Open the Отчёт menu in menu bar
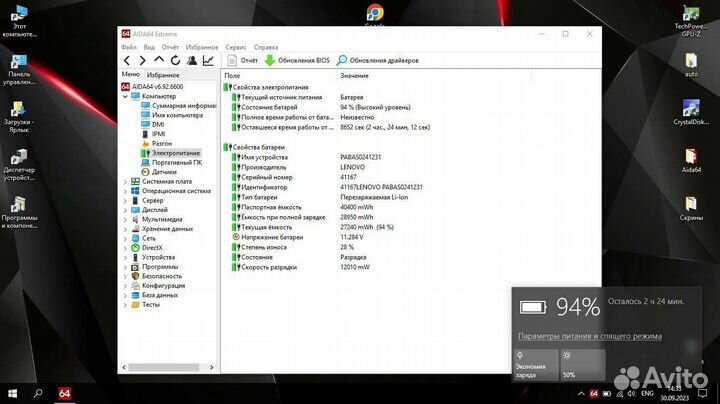The height and width of the screenshot is (404, 720). (x=170, y=47)
